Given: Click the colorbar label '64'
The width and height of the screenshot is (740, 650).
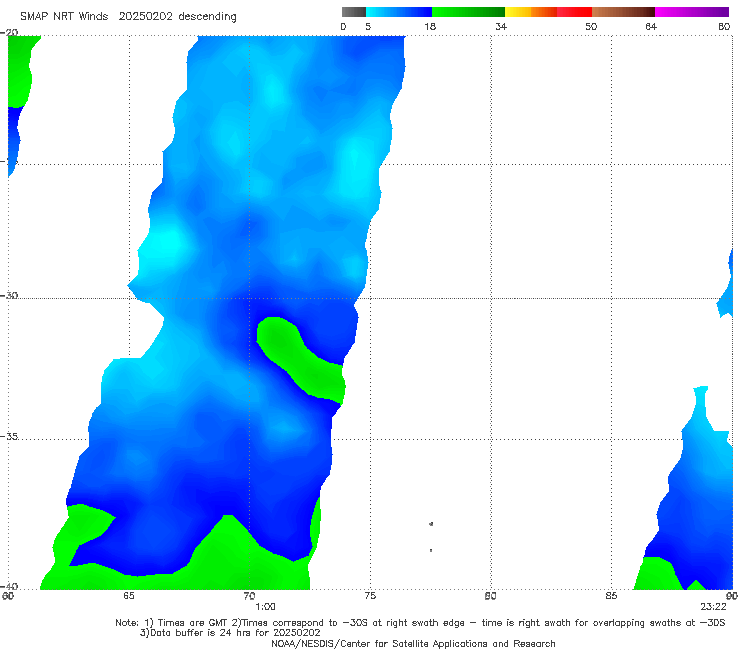Looking at the screenshot, I should click(x=651, y=26).
